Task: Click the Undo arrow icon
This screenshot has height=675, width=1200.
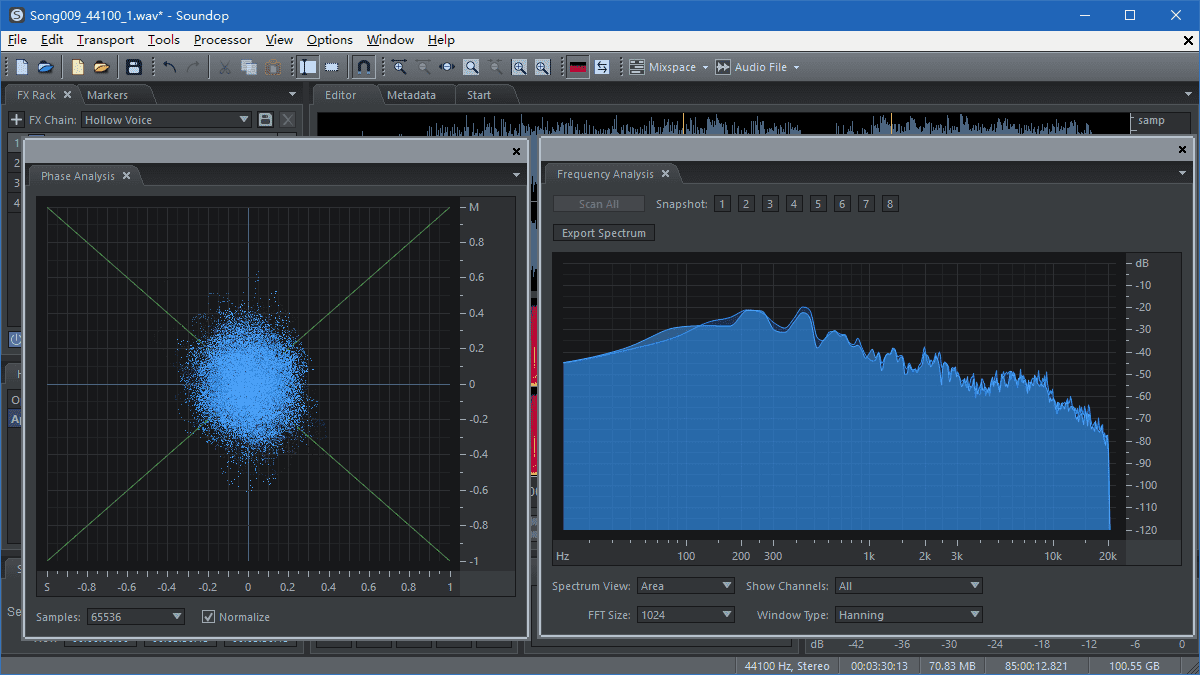Action: 168,66
